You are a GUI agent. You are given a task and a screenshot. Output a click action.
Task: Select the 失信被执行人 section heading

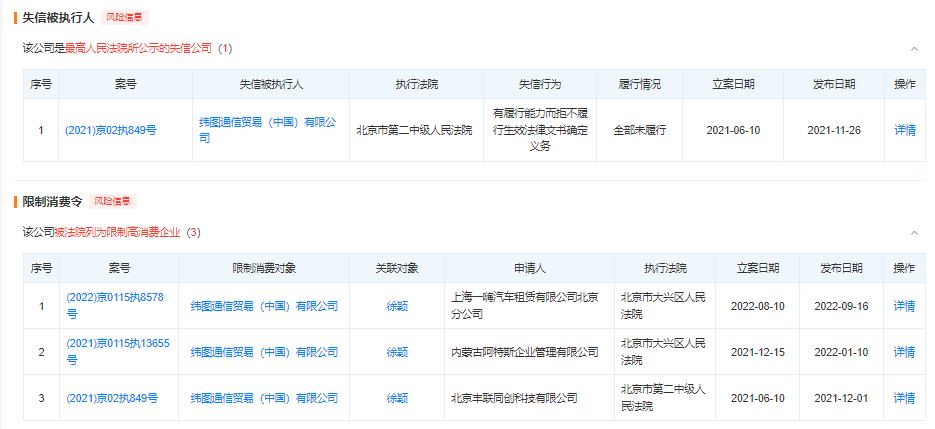click(x=58, y=17)
